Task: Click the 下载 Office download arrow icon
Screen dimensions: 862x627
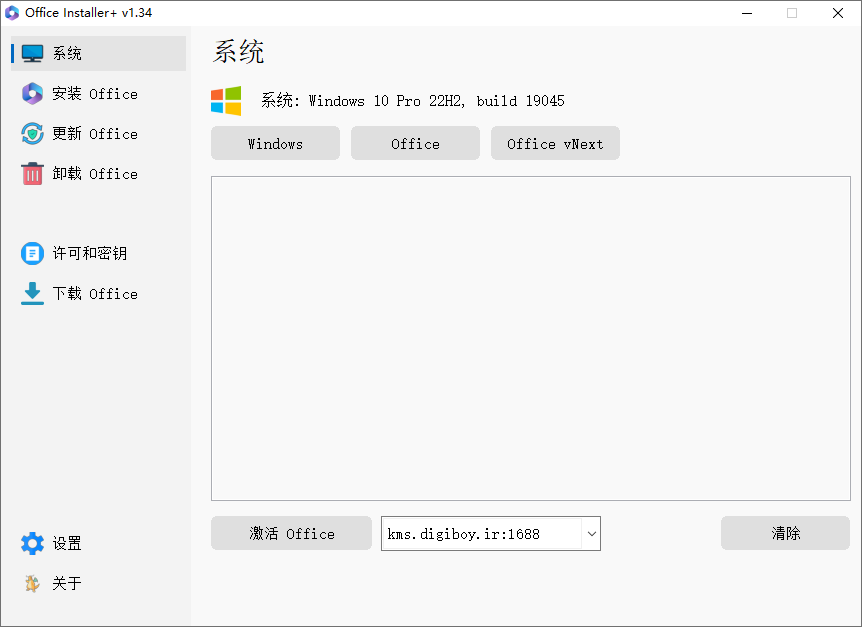Action: (x=32, y=293)
